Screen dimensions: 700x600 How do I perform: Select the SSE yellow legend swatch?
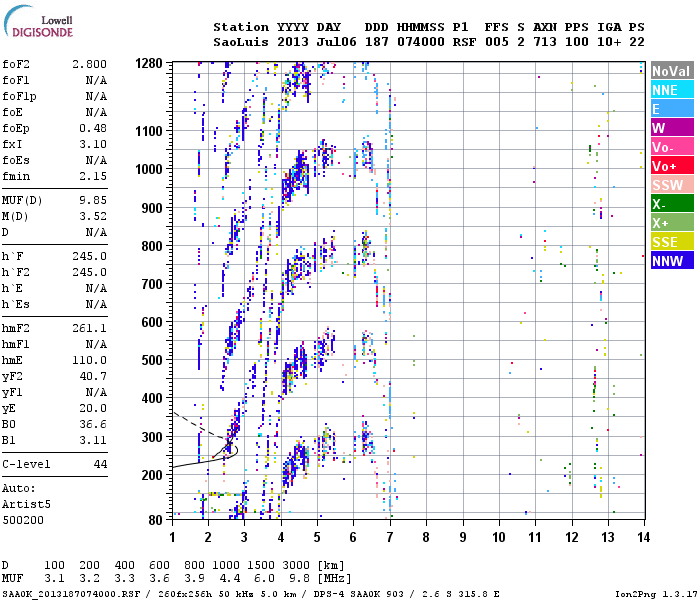coord(672,242)
